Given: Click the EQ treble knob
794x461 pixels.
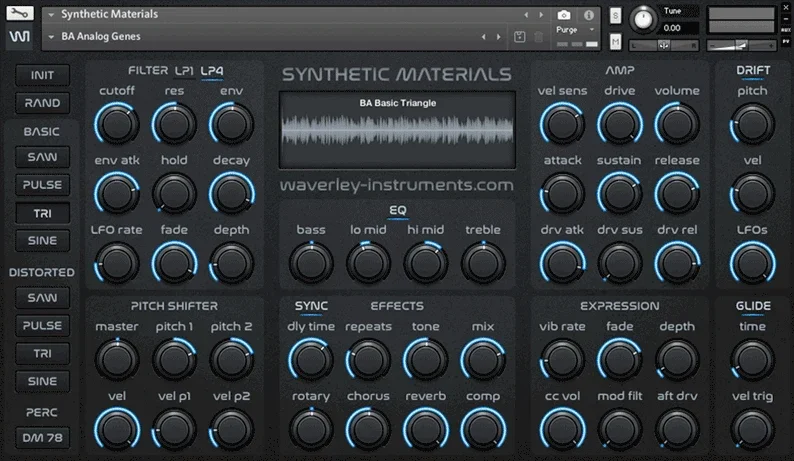Looking at the screenshot, I should coord(483,263).
